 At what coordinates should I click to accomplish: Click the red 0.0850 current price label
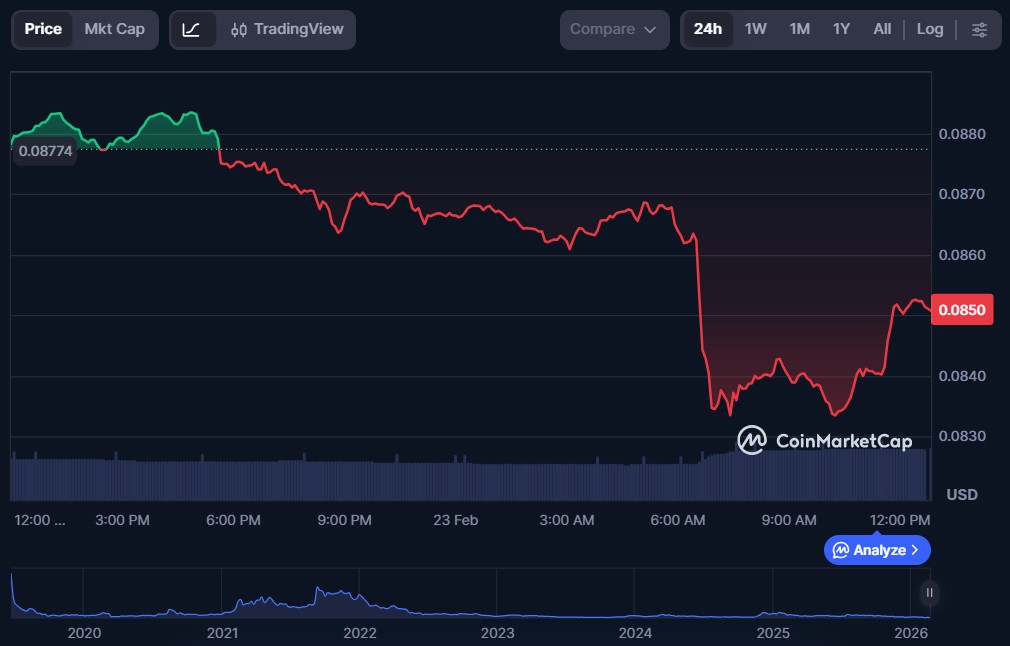[x=958, y=310]
